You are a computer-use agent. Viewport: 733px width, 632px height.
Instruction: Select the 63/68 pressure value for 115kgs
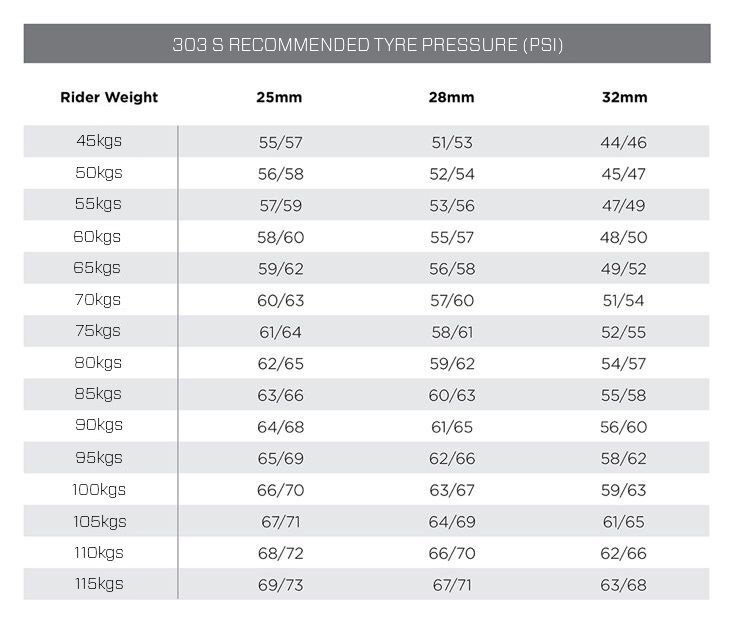click(624, 585)
